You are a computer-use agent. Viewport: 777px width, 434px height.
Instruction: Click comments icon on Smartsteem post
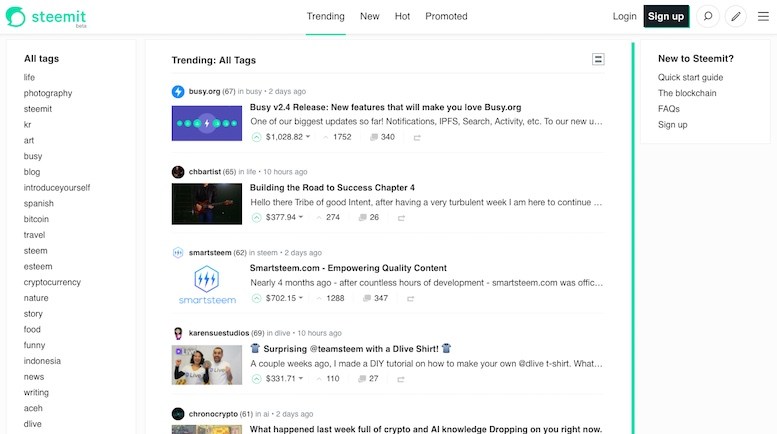pyautogui.click(x=367, y=298)
